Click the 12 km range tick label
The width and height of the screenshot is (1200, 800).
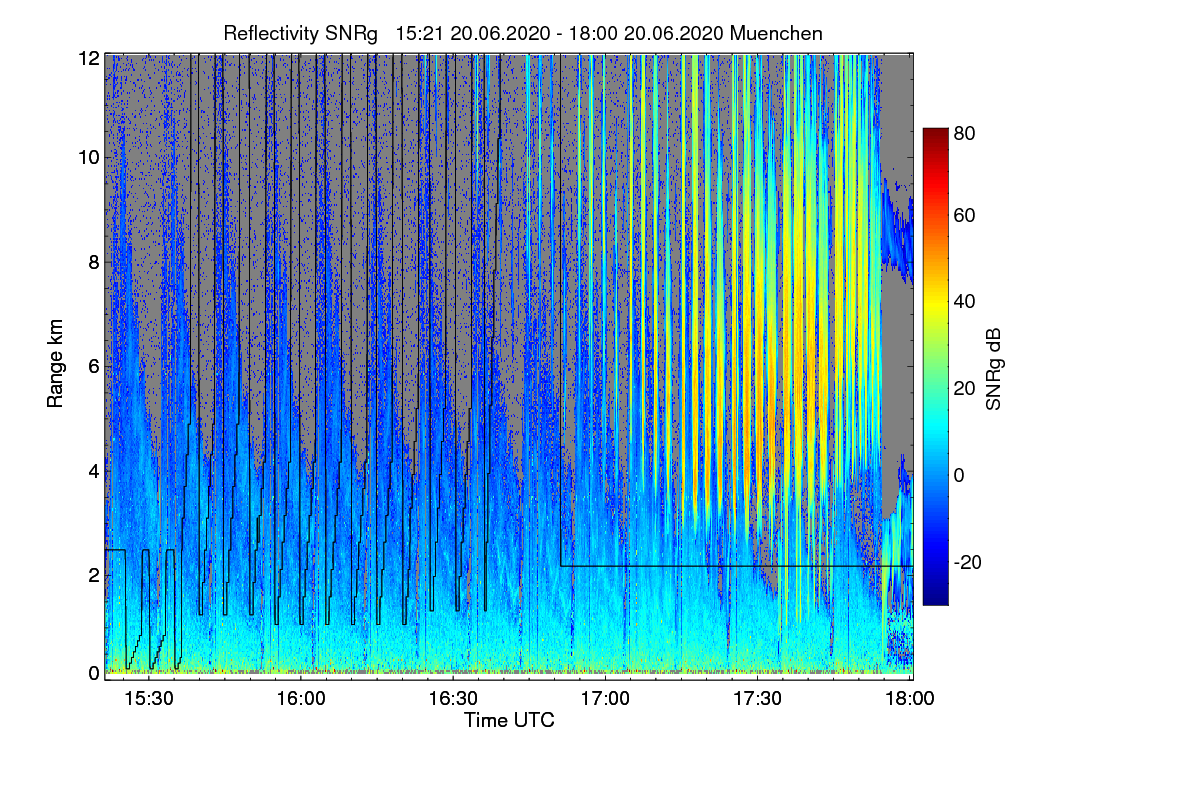[x=88, y=57]
